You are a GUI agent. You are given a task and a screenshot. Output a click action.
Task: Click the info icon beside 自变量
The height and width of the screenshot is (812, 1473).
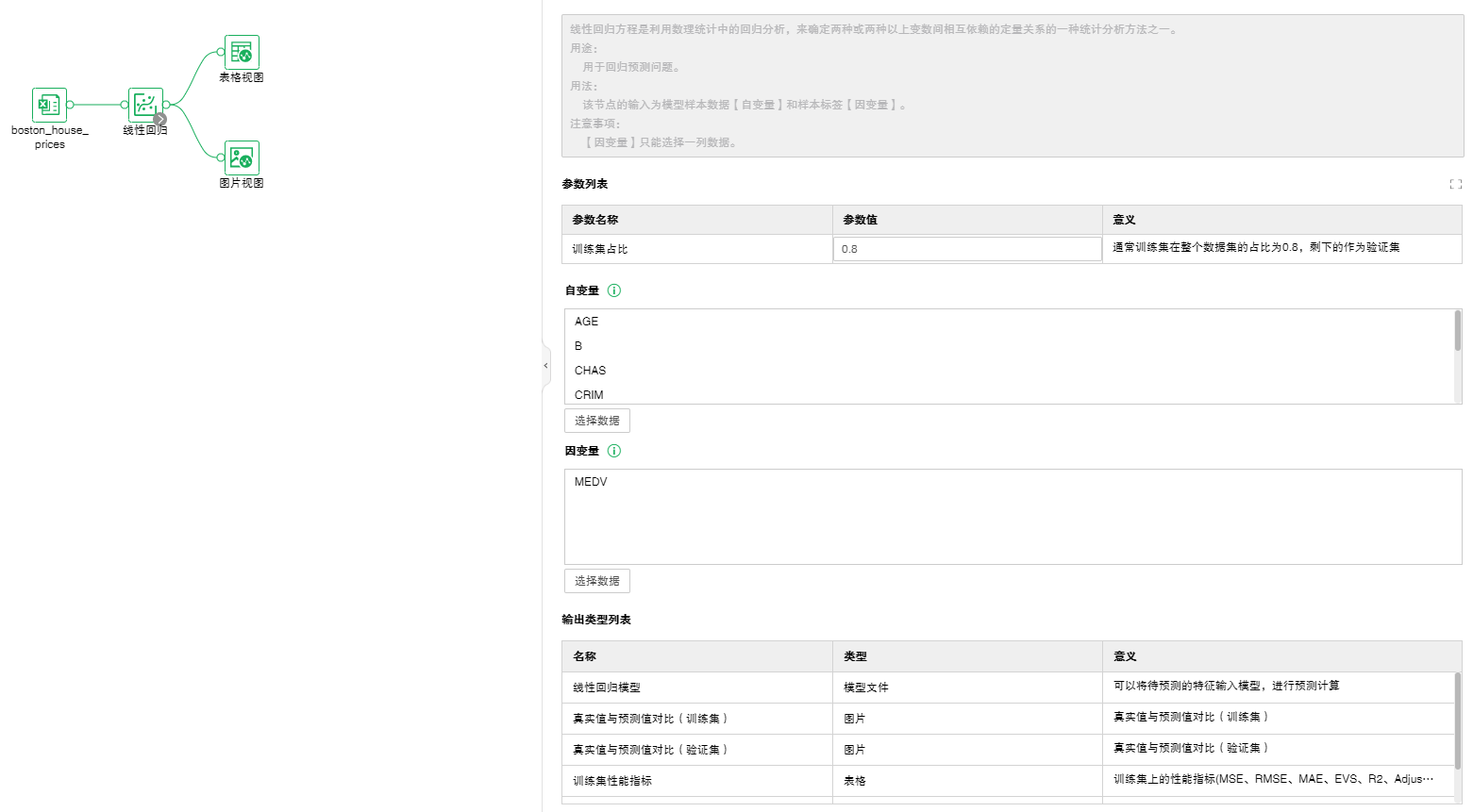[614, 290]
